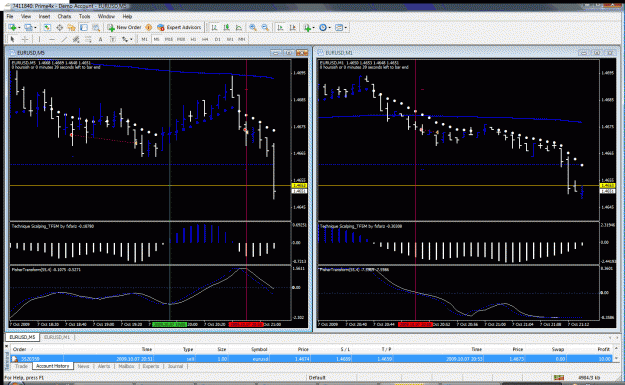625x385 pixels.
Task: Switch timeframe to M1
Action: click(144, 39)
